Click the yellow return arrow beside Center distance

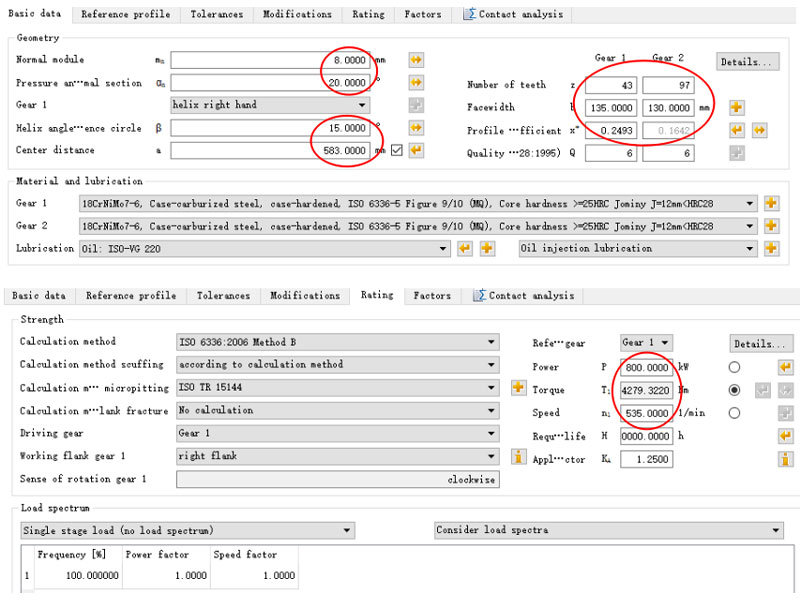coord(416,150)
